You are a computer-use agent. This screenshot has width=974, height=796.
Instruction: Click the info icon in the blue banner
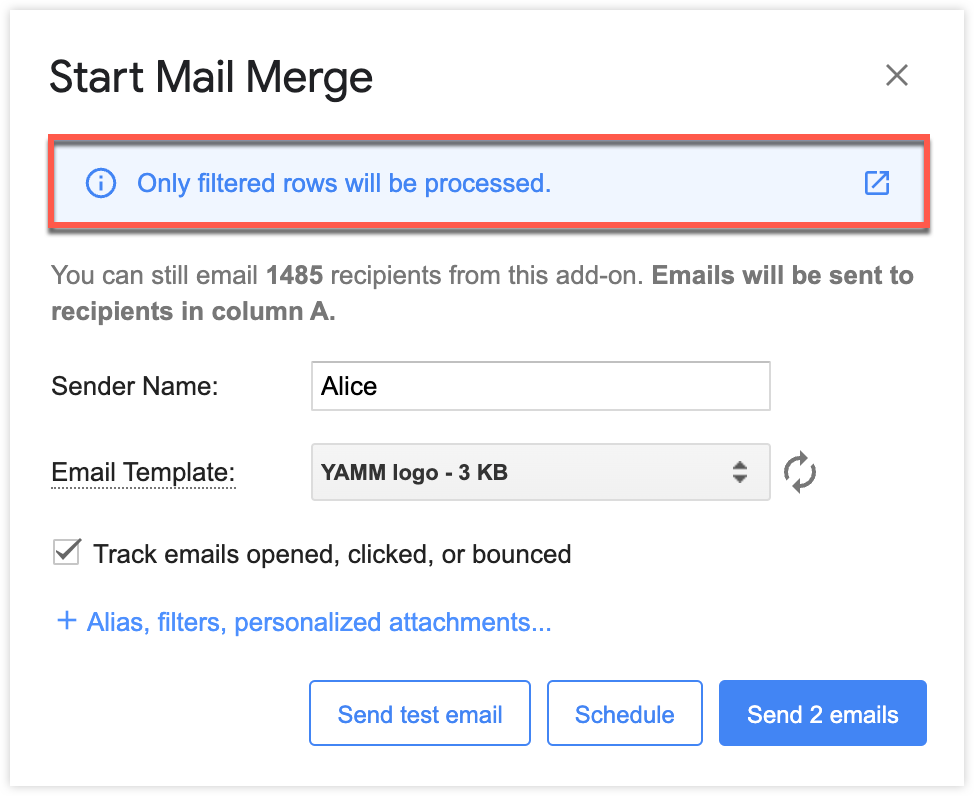pyautogui.click(x=100, y=183)
